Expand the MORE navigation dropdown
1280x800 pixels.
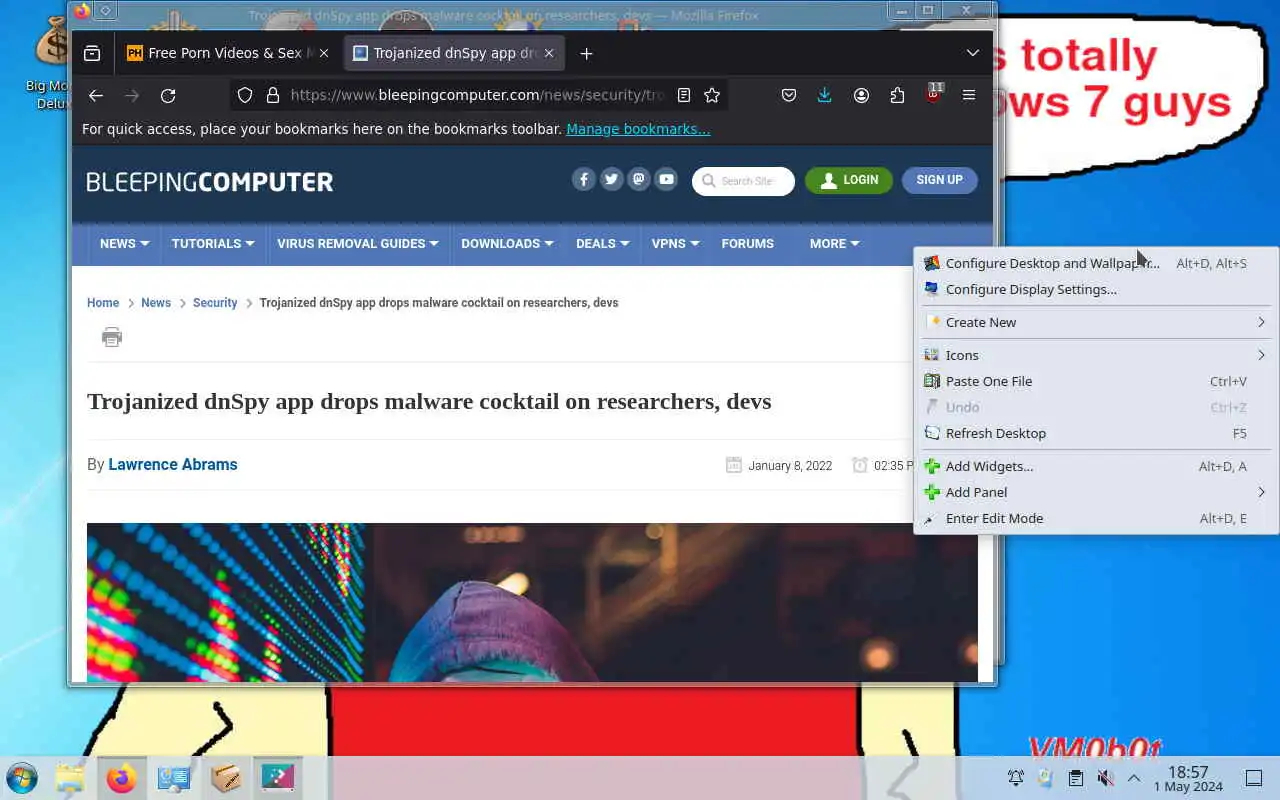pyautogui.click(x=834, y=243)
